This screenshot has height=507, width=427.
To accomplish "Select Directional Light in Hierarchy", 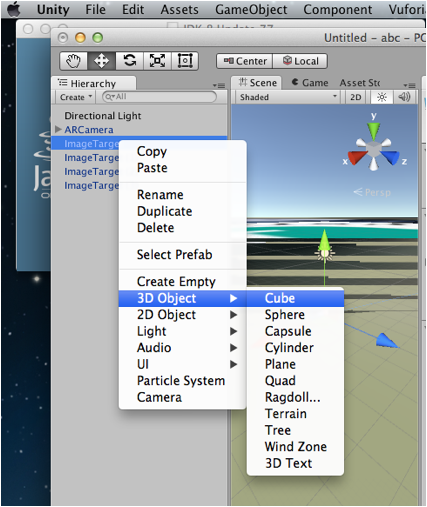I will pos(103,116).
